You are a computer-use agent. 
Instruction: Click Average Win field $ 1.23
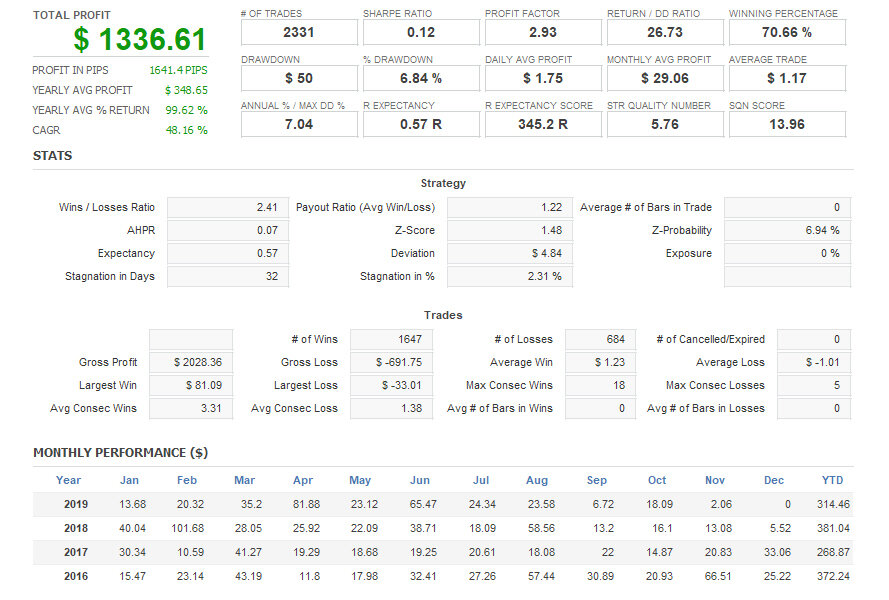click(600, 362)
